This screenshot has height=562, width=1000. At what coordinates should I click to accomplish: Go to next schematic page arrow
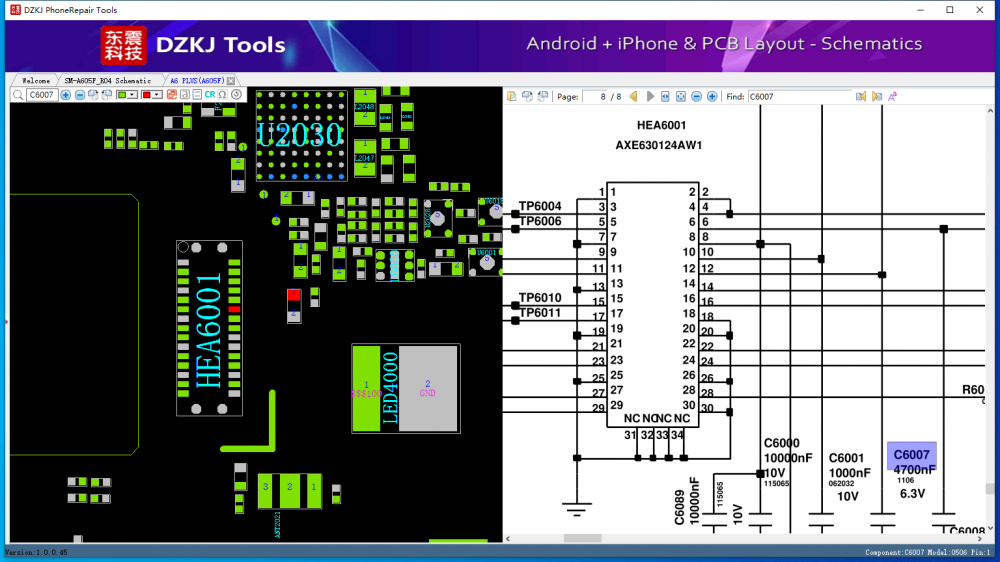point(650,97)
